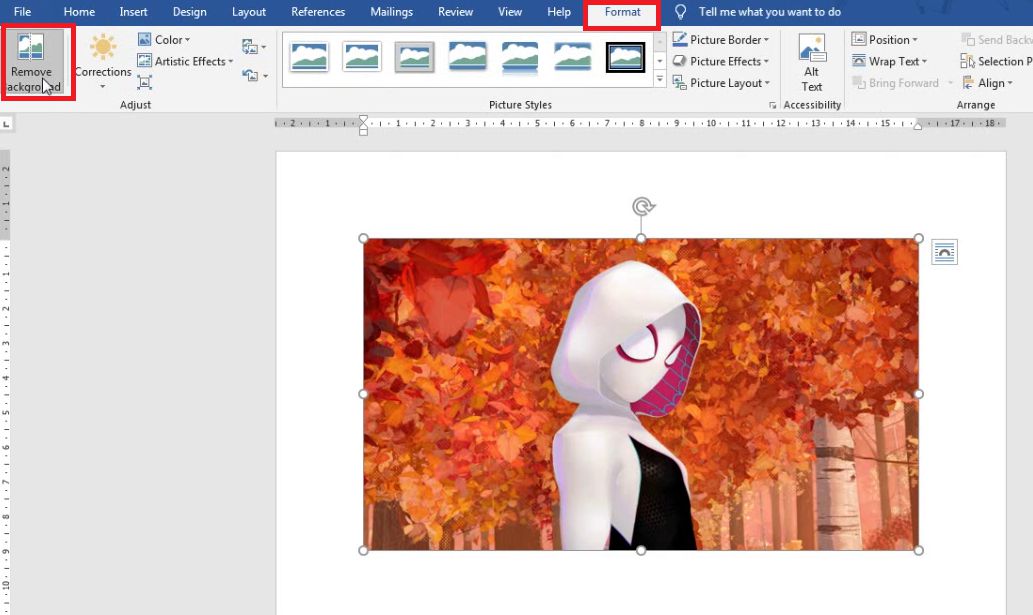Open the Compress Pictures icon
The height and width of the screenshot is (615, 1033).
[x=145, y=82]
